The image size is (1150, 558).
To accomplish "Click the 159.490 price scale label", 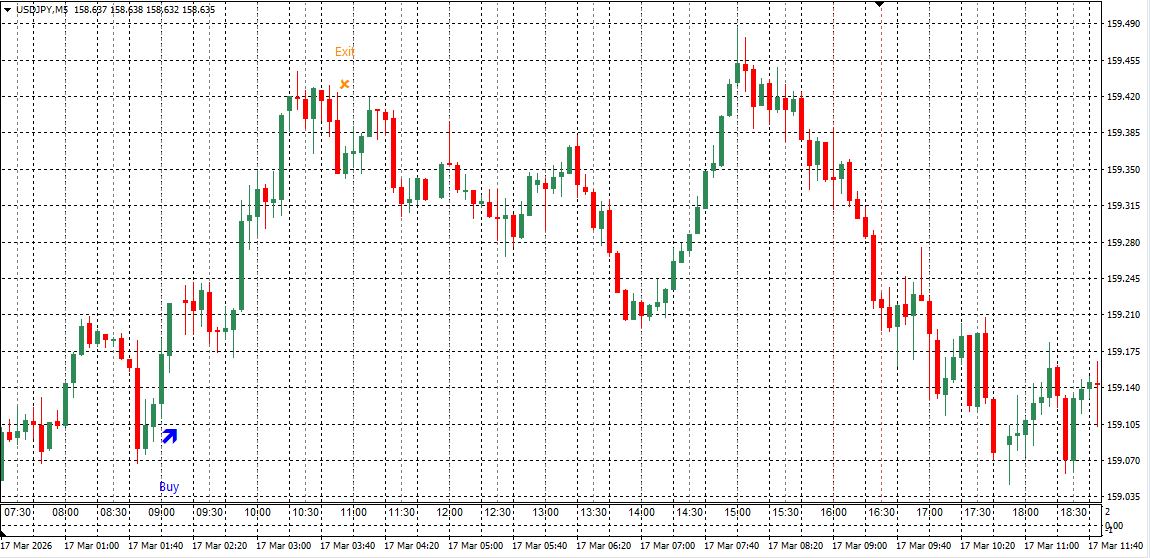I will 1124,24.
